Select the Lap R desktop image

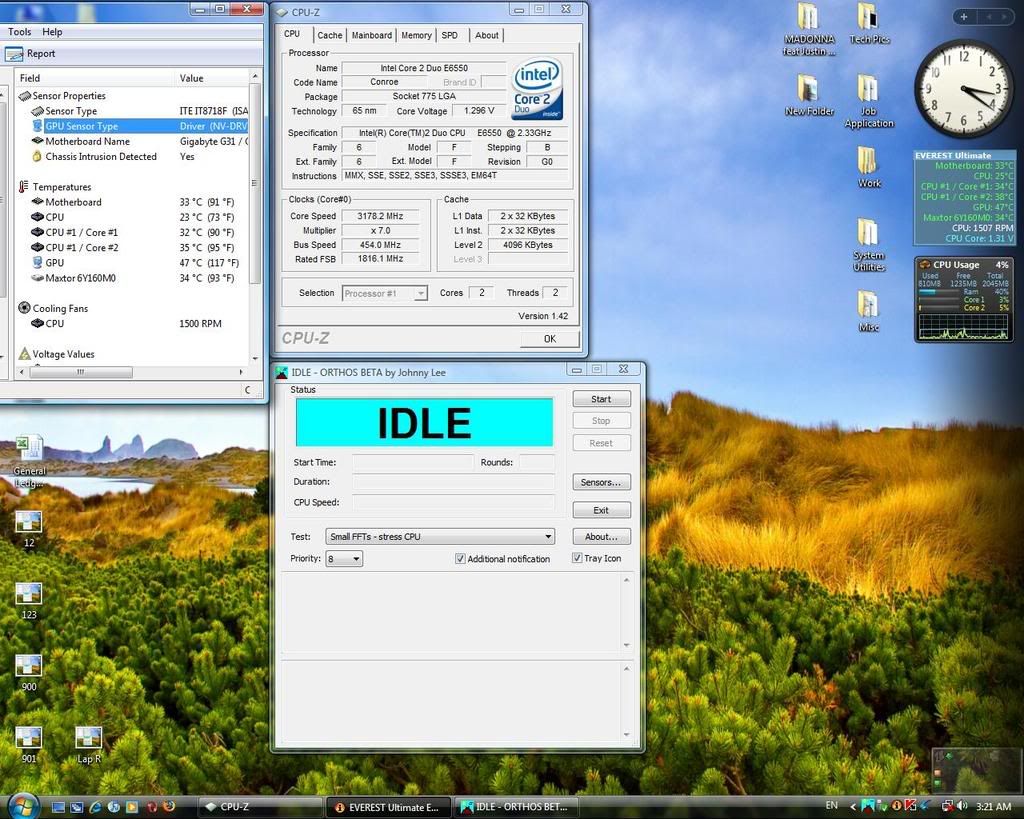pyautogui.click(x=89, y=738)
